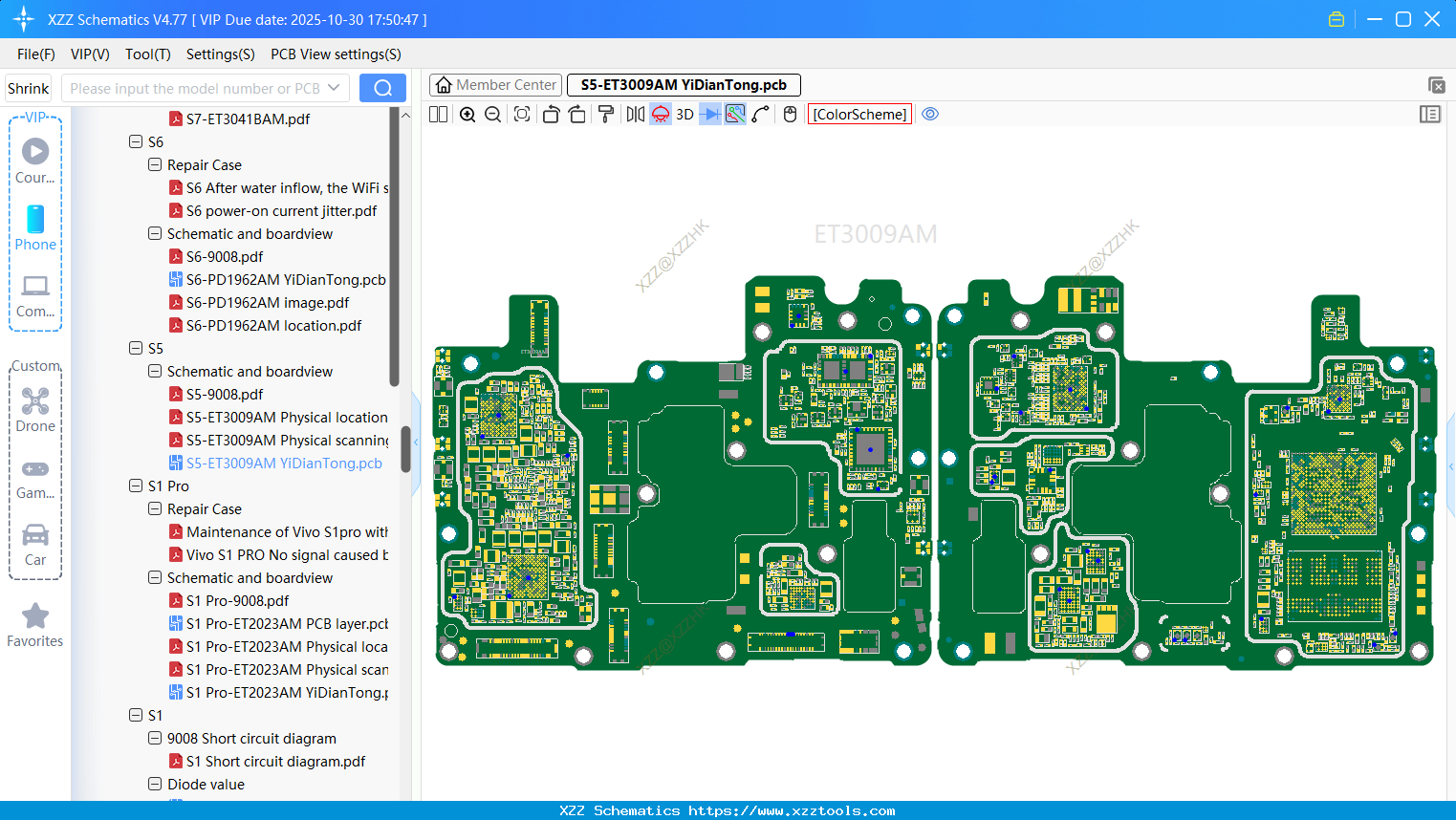Click the search button with magnifier
Viewport: 1456px width, 820px height.
click(x=382, y=88)
